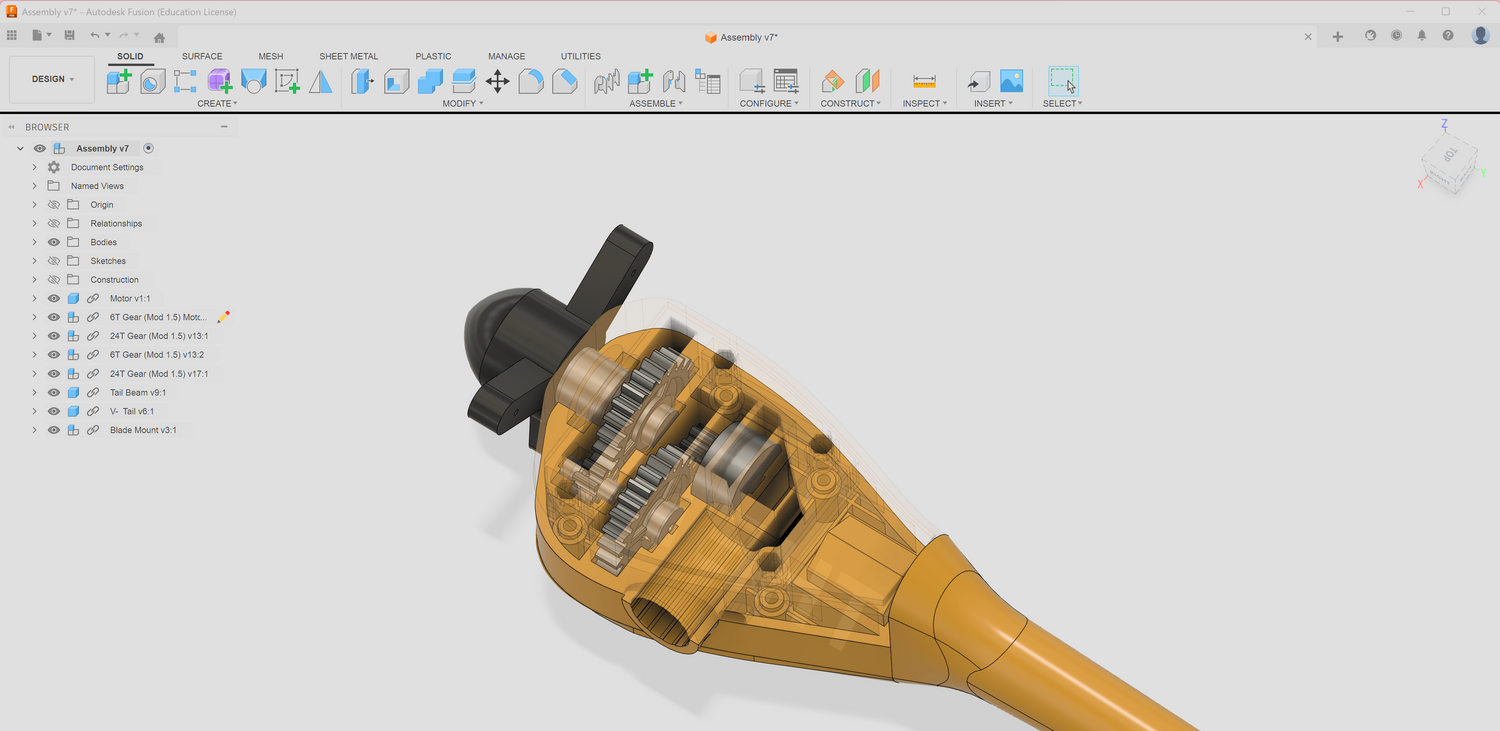1500x731 pixels.
Task: Open the CONSTRUCT menu
Action: tap(850, 103)
